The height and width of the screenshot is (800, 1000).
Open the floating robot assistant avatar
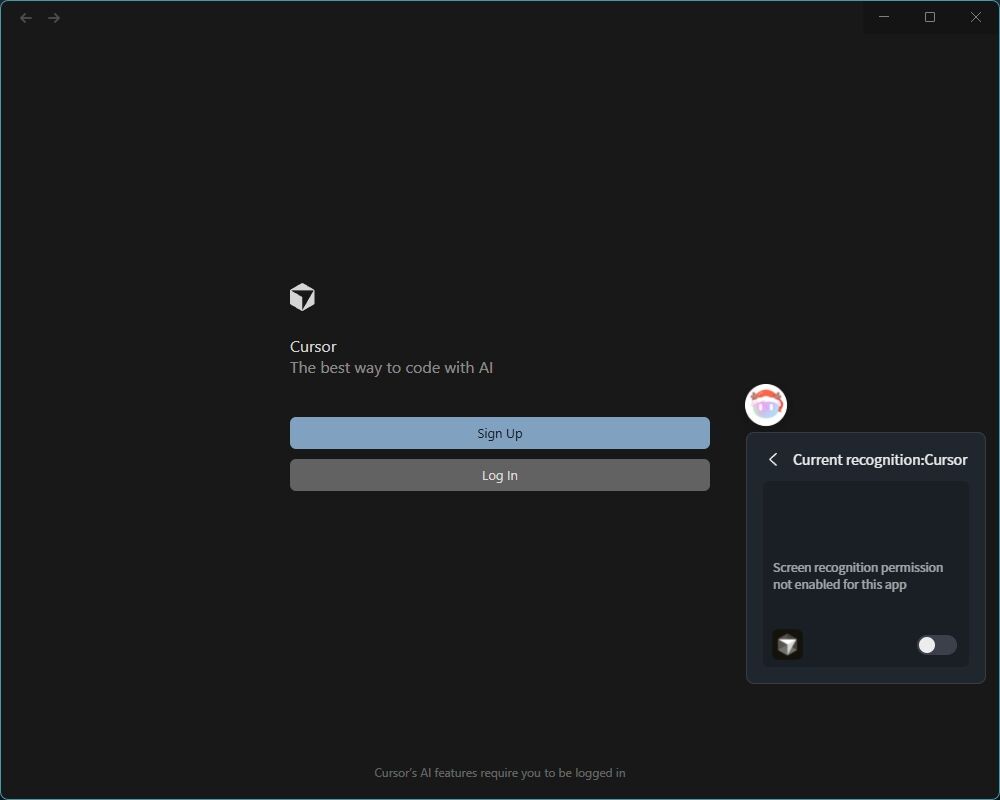point(766,405)
